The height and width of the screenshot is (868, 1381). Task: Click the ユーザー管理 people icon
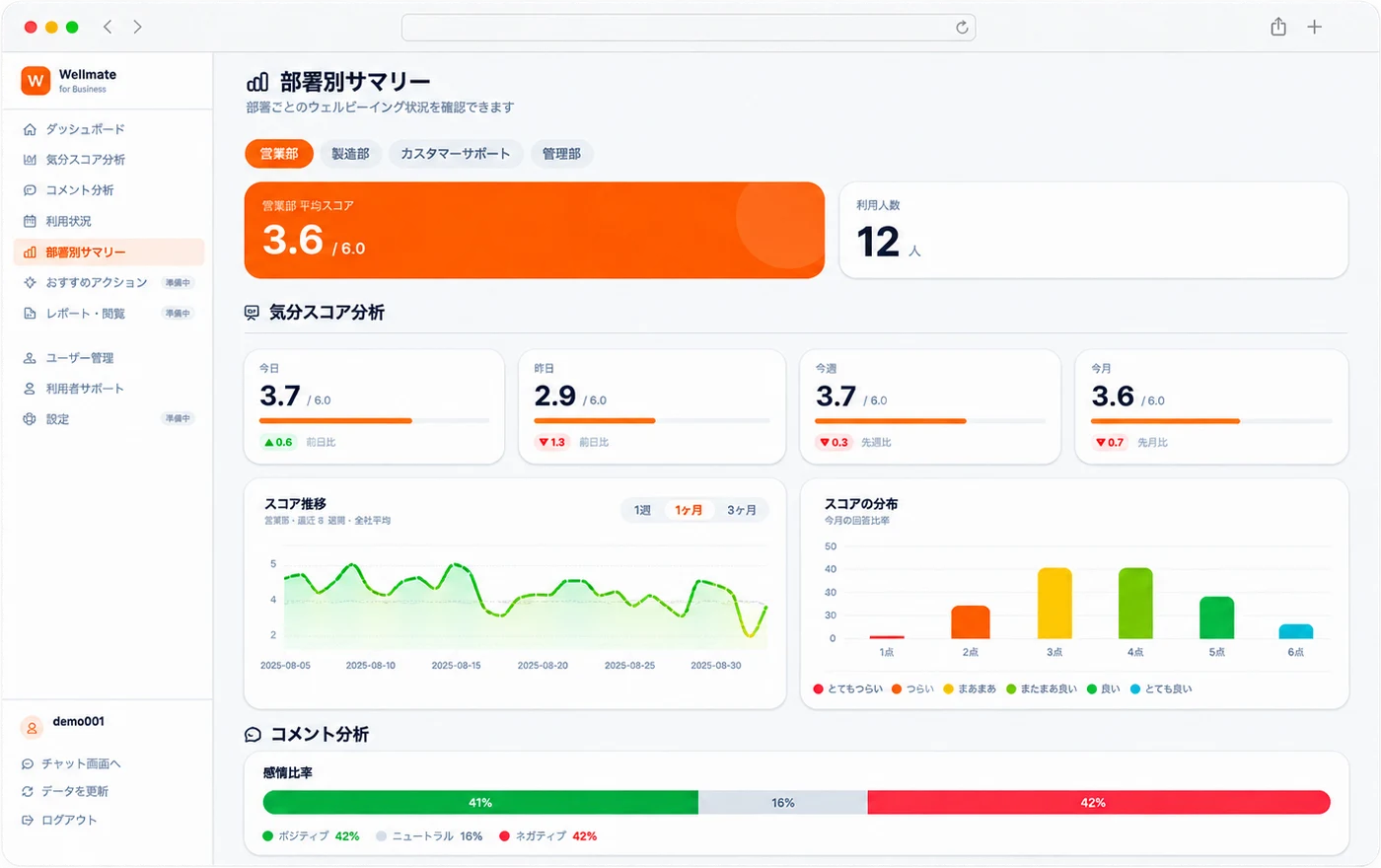click(30, 358)
